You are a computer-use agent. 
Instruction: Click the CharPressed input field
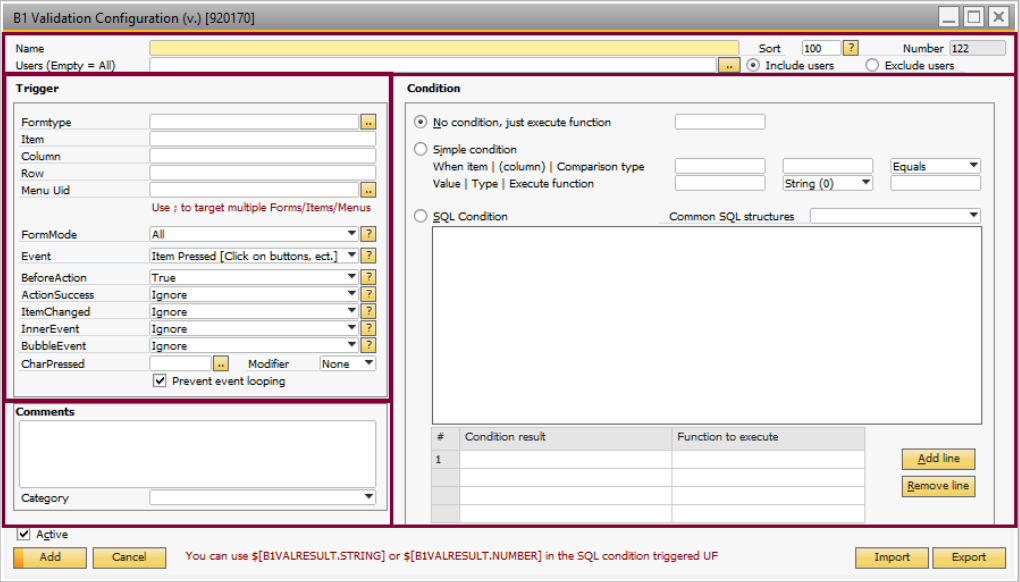pos(181,364)
